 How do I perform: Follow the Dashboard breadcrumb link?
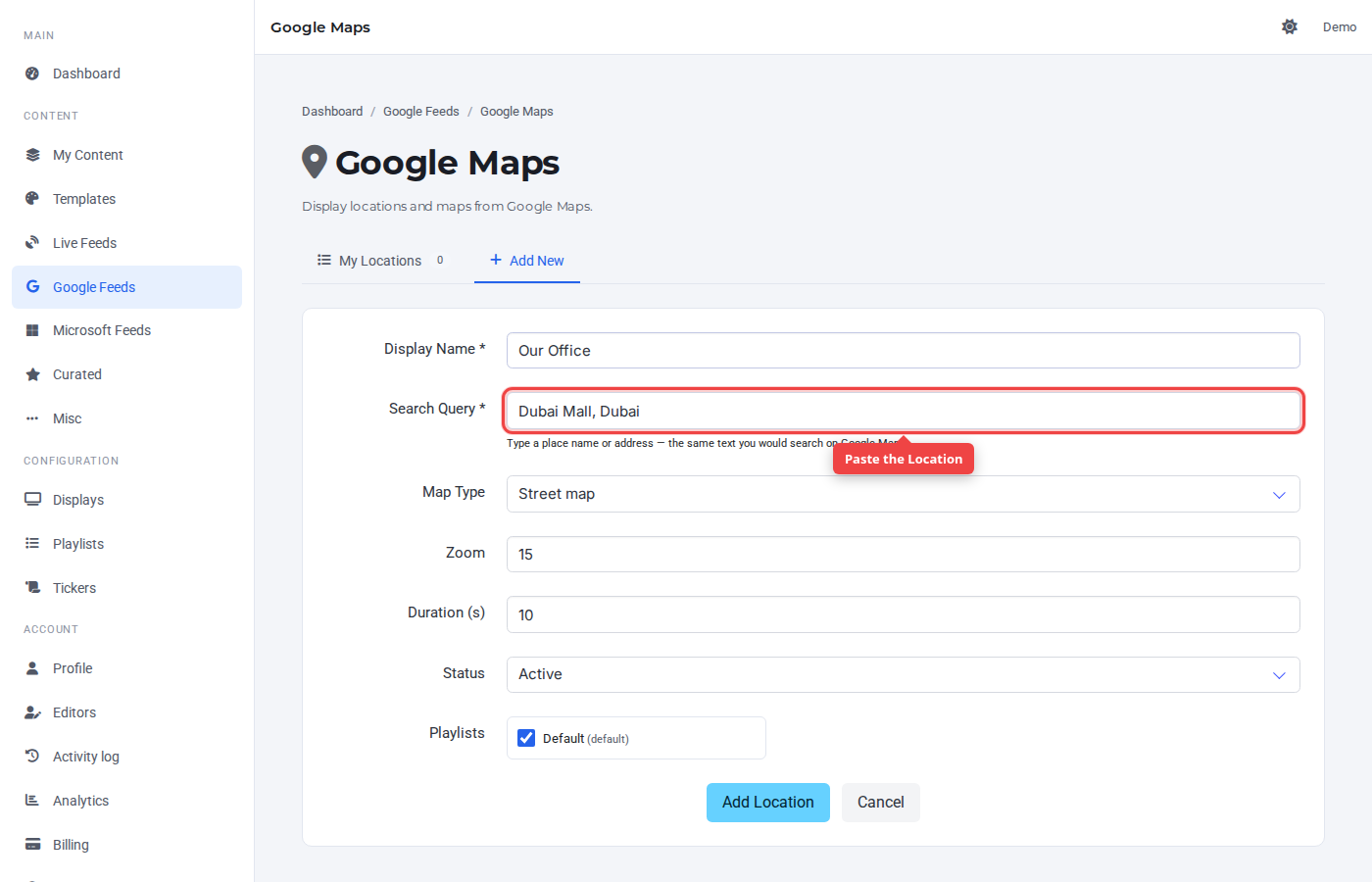click(x=332, y=112)
